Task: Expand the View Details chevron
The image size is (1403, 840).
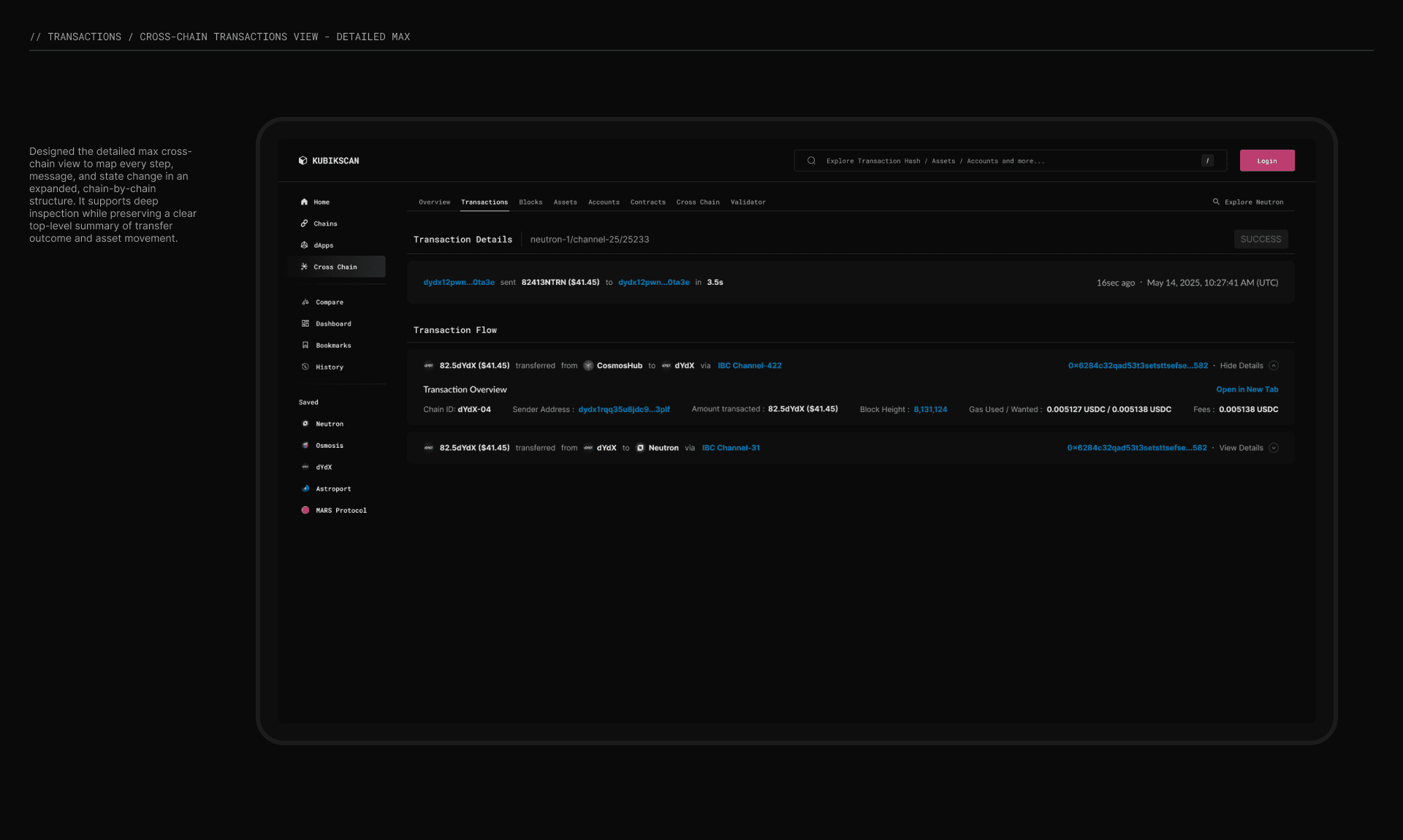Action: (1274, 448)
